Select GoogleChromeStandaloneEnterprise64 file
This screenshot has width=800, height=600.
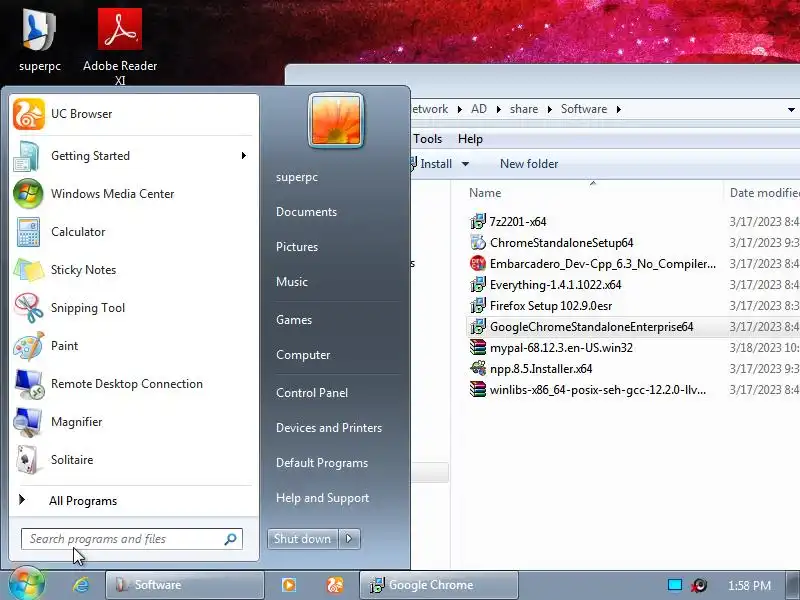(591, 327)
